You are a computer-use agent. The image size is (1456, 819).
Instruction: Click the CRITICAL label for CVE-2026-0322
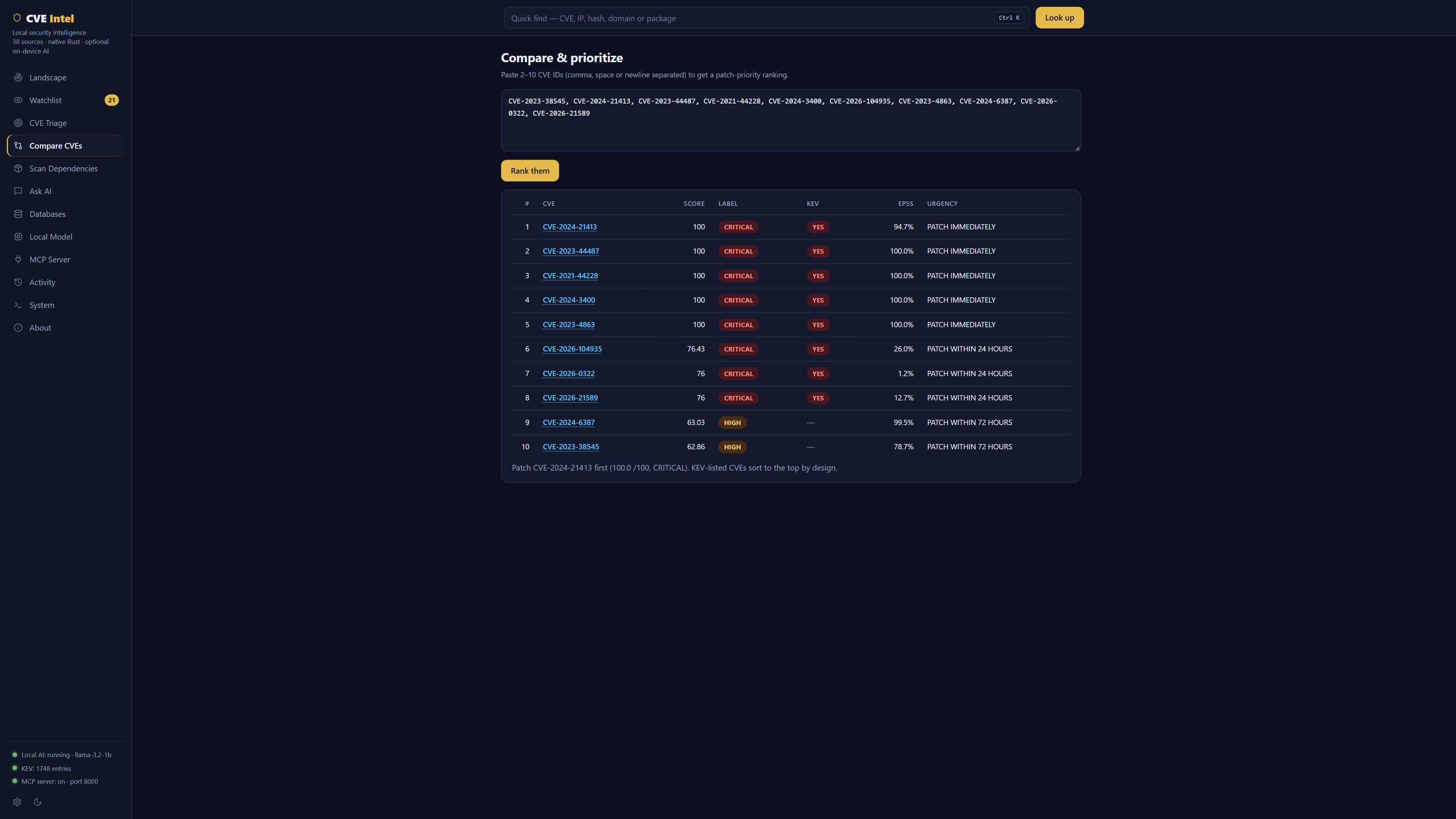[738, 373]
